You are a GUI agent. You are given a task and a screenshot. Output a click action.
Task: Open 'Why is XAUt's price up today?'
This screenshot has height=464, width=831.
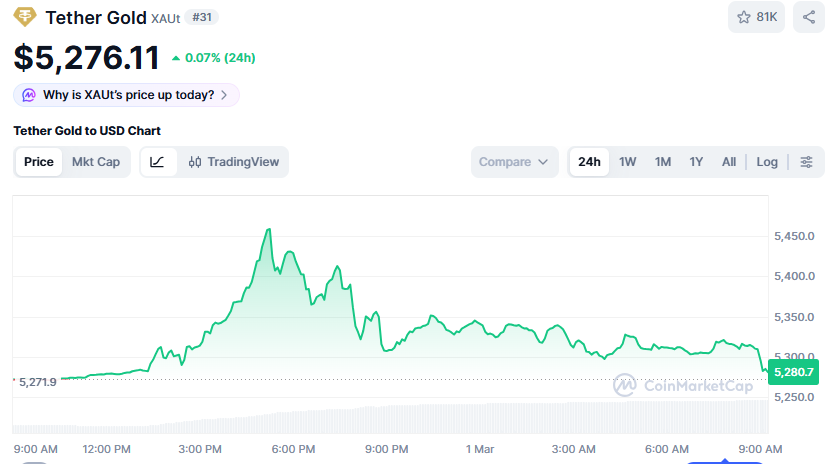point(126,95)
